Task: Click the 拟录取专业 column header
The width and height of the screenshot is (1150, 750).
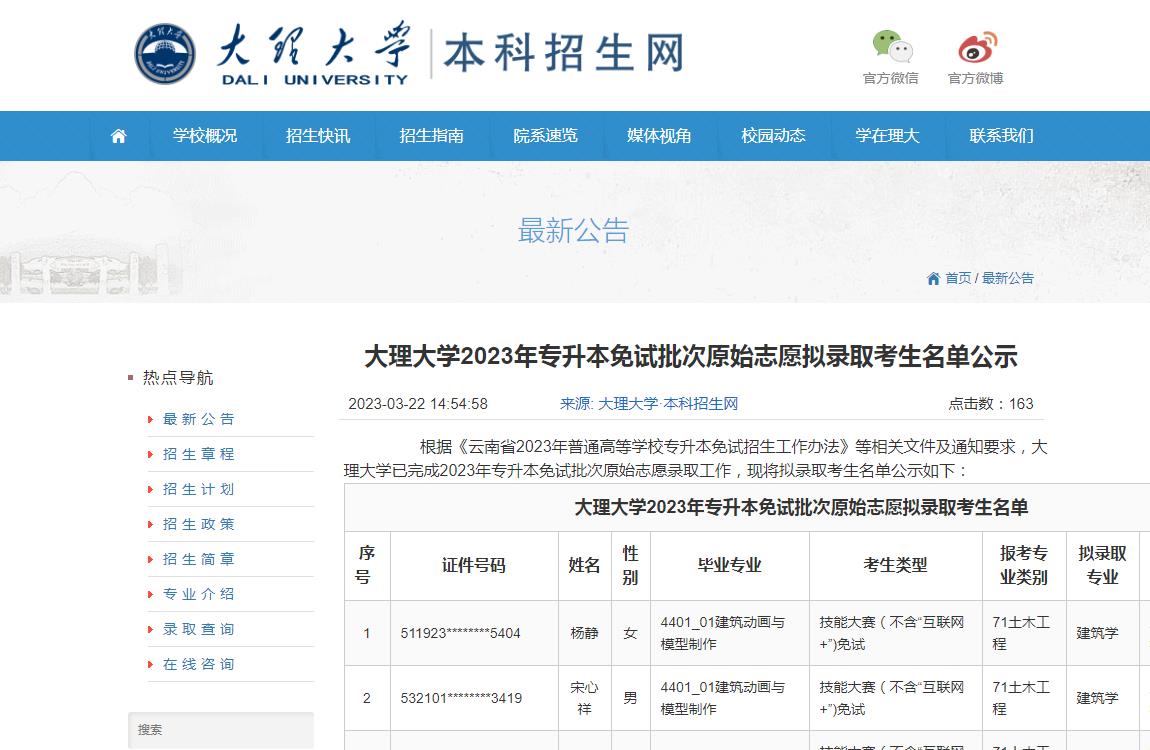Action: (x=1102, y=565)
